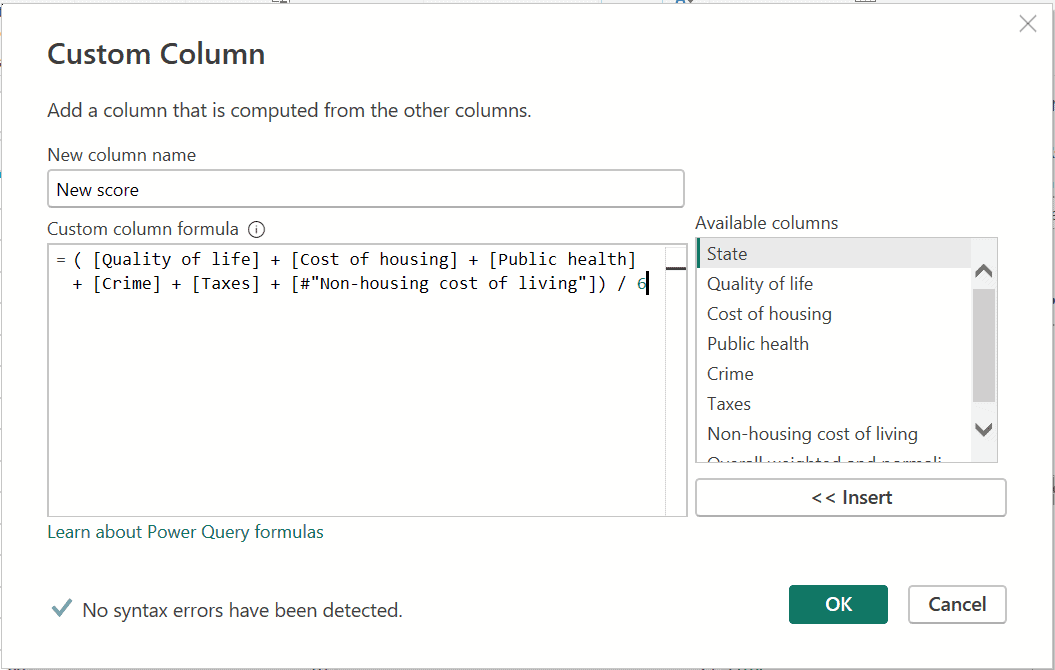1055x670 pixels.
Task: Click the info icon beside Custom column formula
Action: [256, 229]
